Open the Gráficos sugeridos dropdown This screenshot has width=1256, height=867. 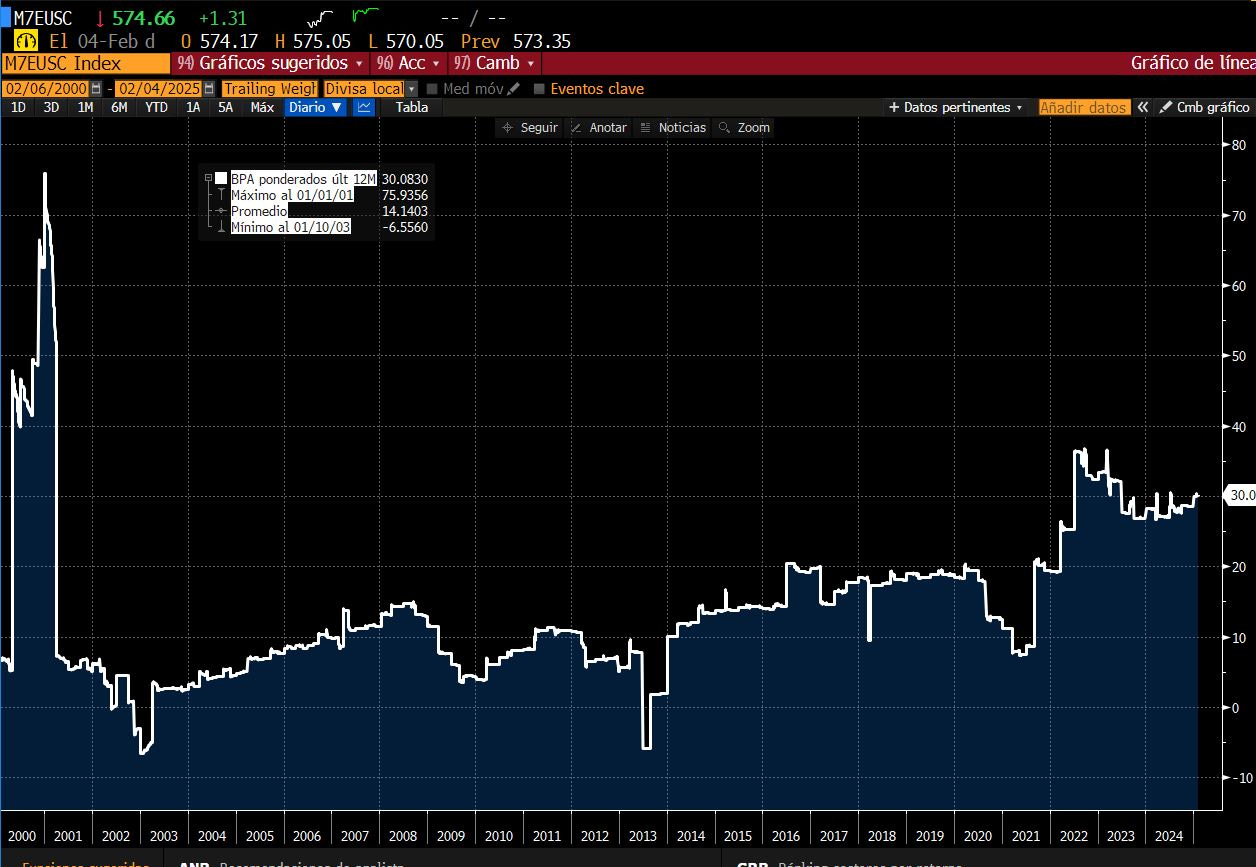tap(269, 62)
